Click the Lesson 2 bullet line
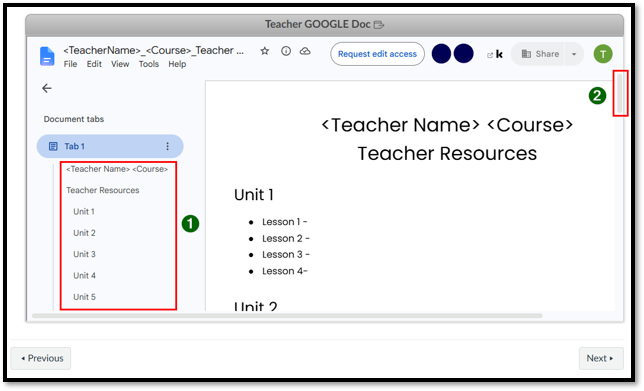This screenshot has width=644, height=391. click(286, 238)
